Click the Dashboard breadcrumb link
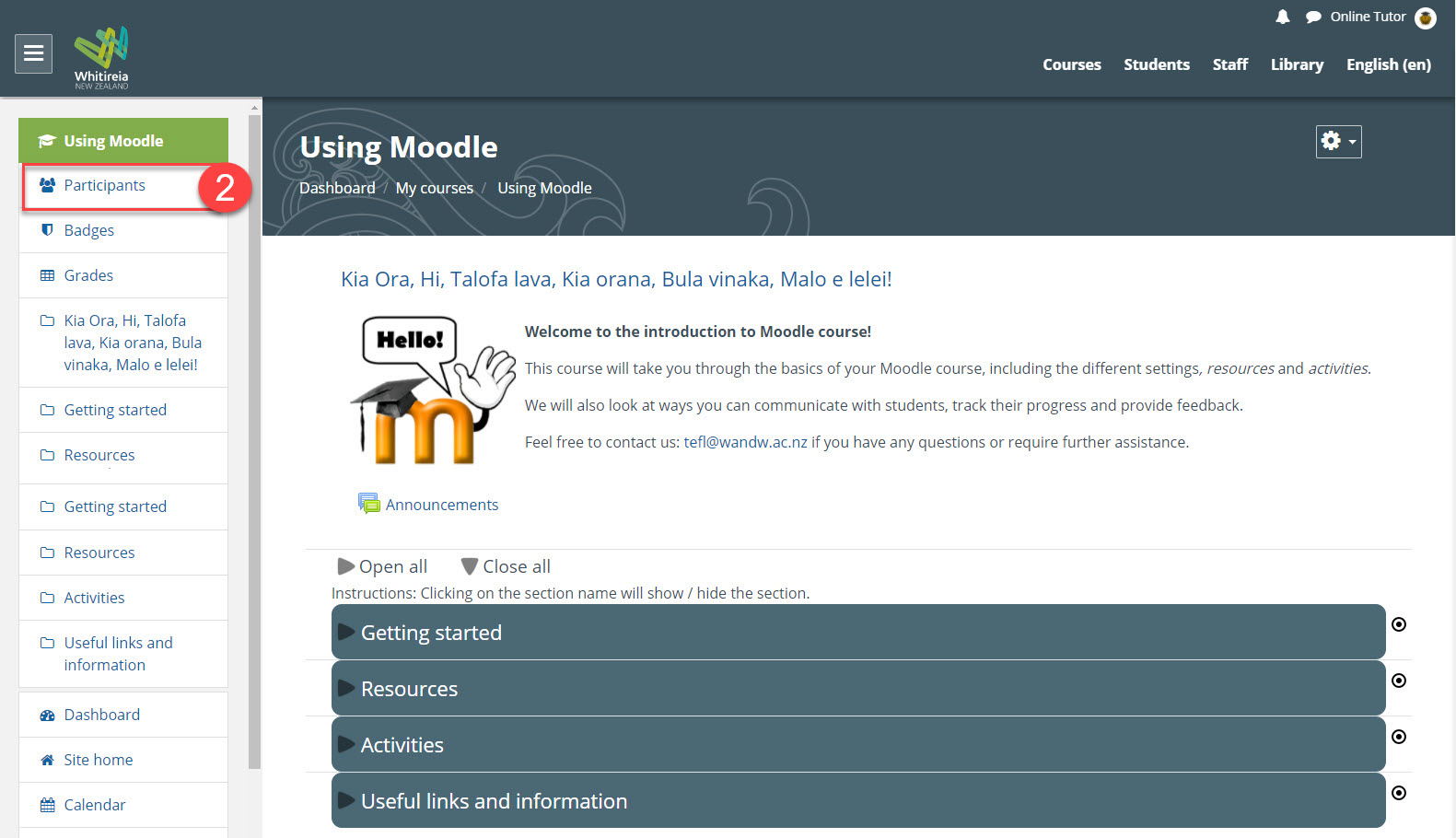The image size is (1456, 838). (x=337, y=188)
